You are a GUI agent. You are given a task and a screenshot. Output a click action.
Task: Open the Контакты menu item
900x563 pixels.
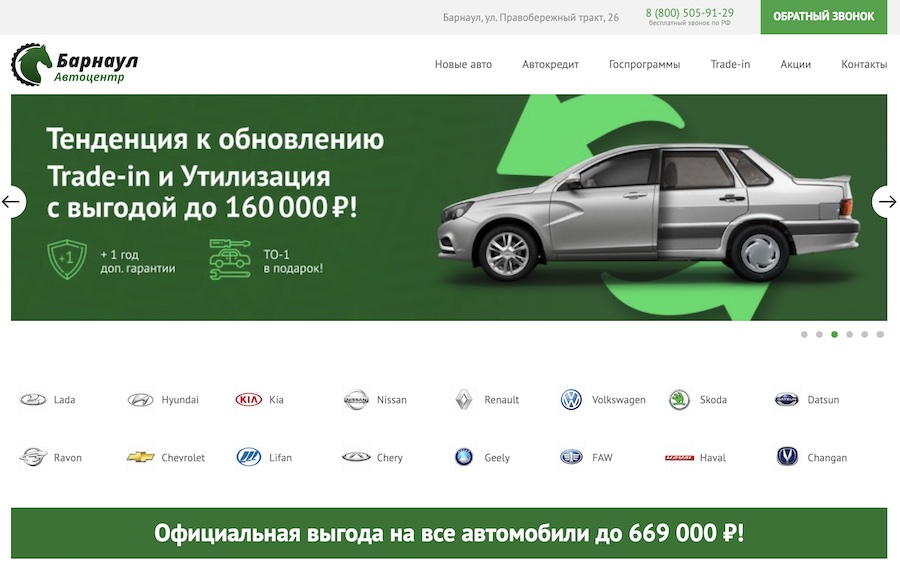(864, 64)
